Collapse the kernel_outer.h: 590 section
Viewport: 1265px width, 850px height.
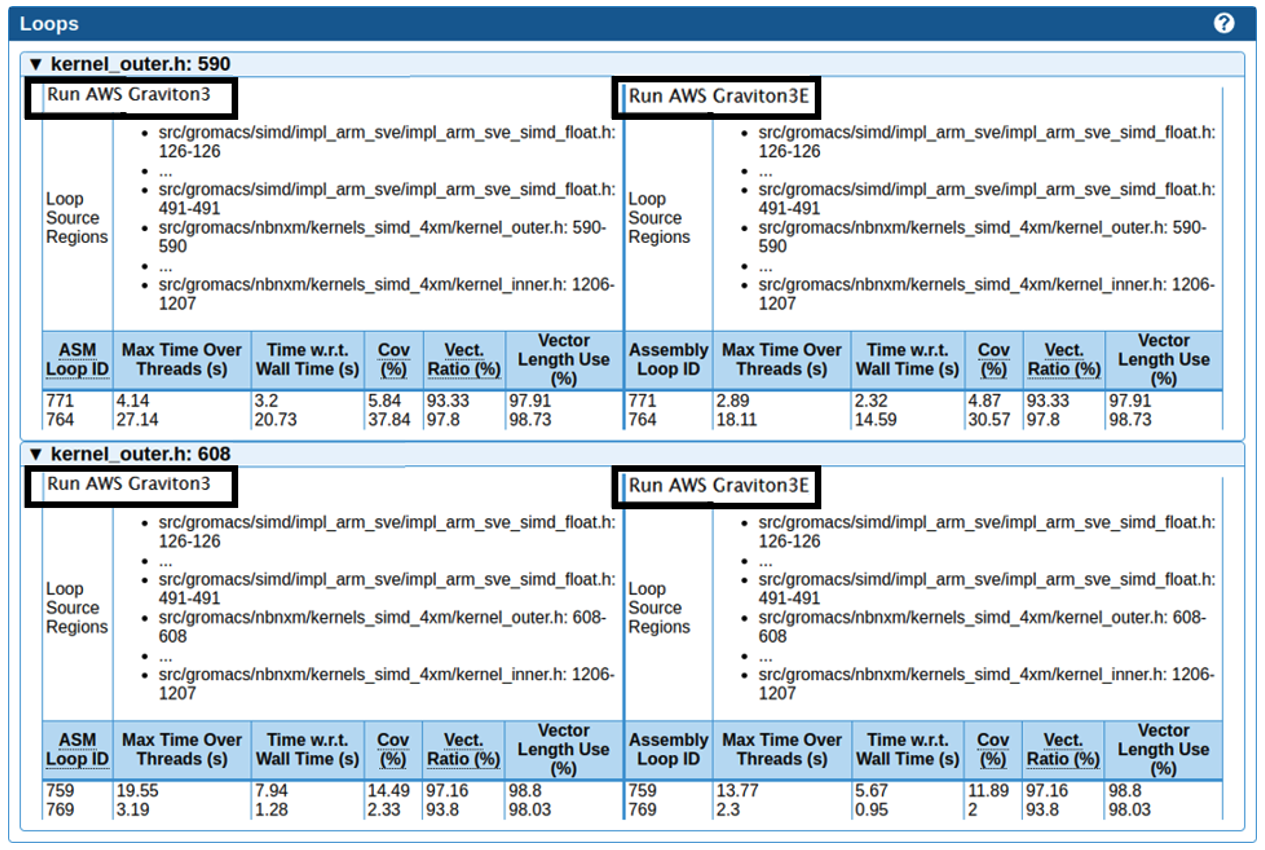coord(37,62)
